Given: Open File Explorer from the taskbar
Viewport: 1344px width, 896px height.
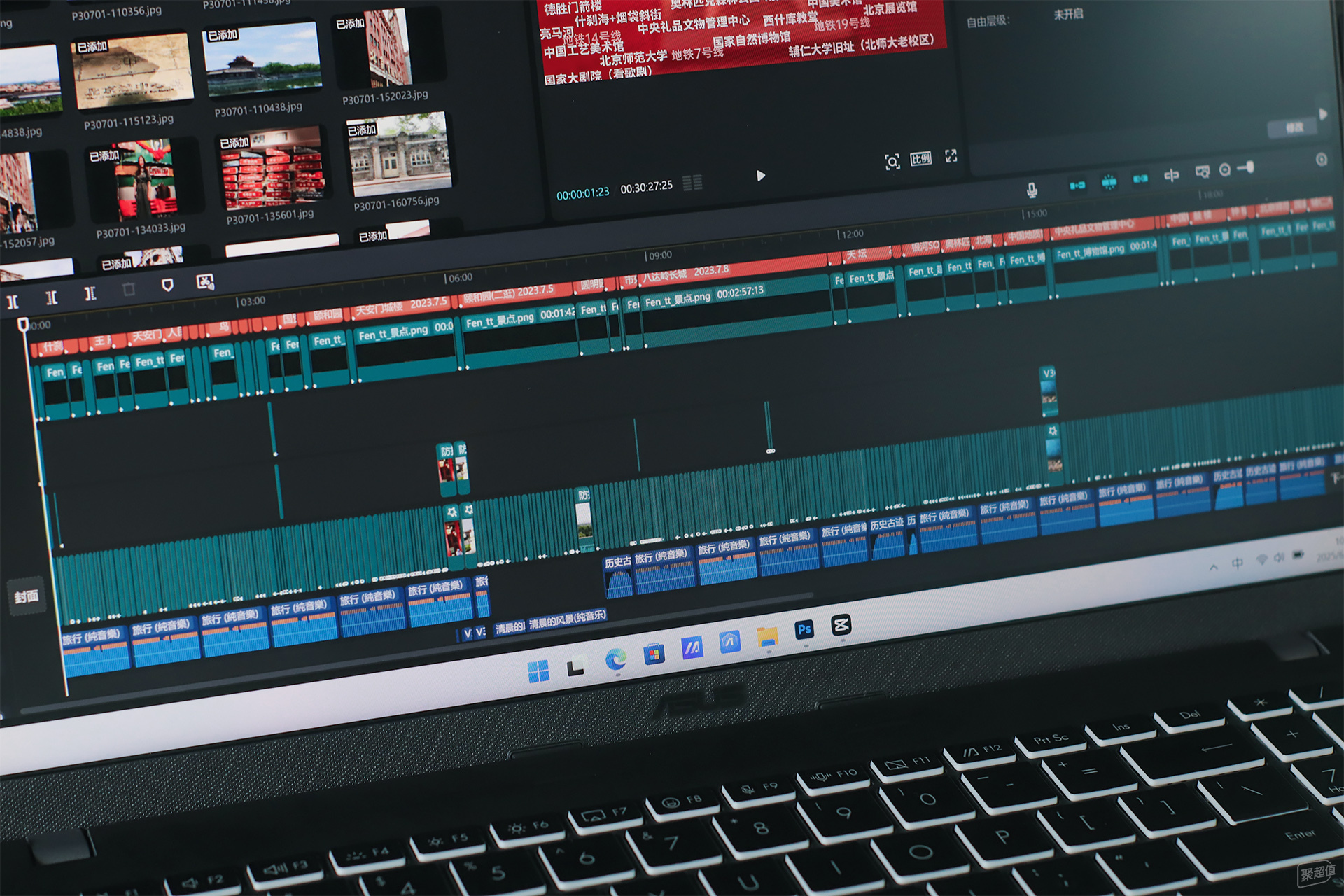Looking at the screenshot, I should pyautogui.click(x=767, y=637).
